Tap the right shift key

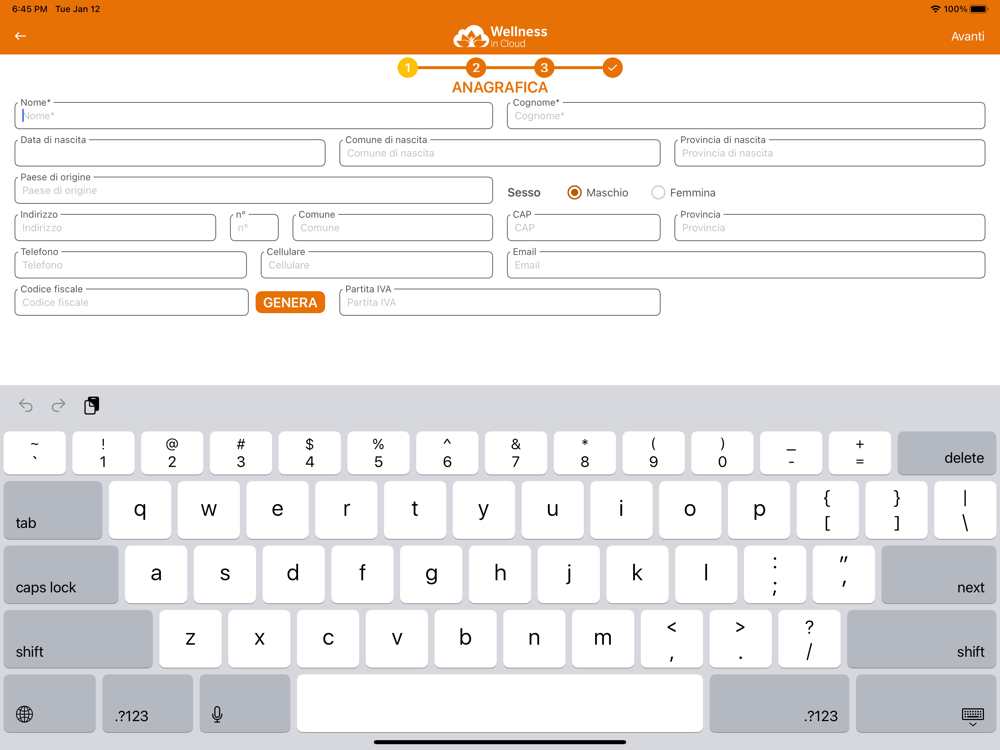tap(922, 639)
